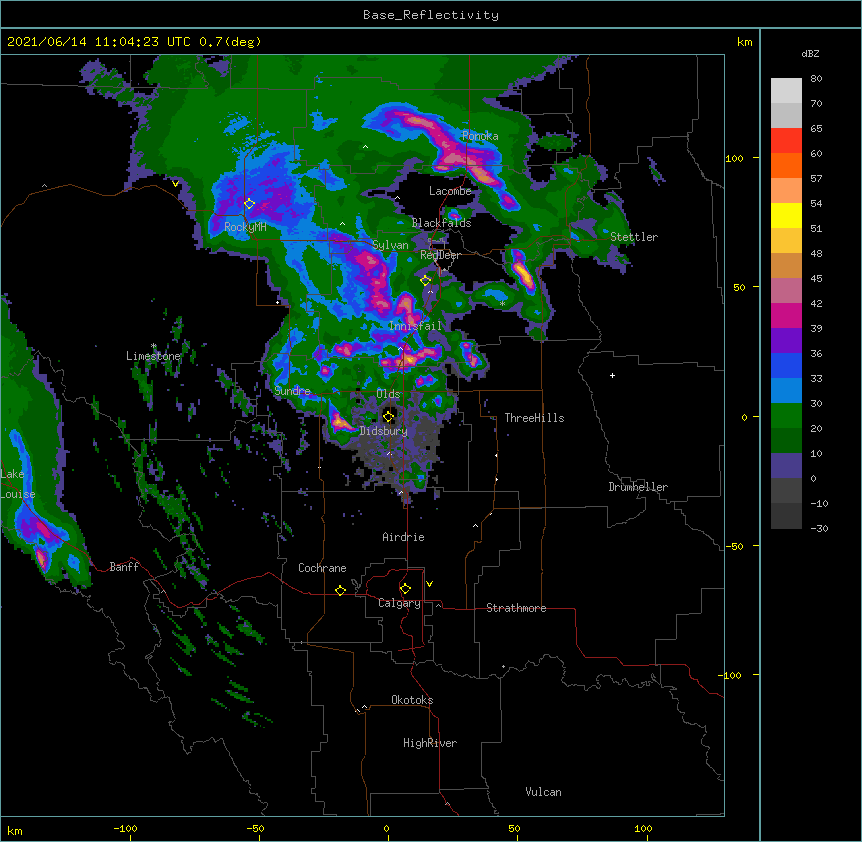Click the red legend swatch between 60 and 65

pyautogui.click(x=786, y=141)
